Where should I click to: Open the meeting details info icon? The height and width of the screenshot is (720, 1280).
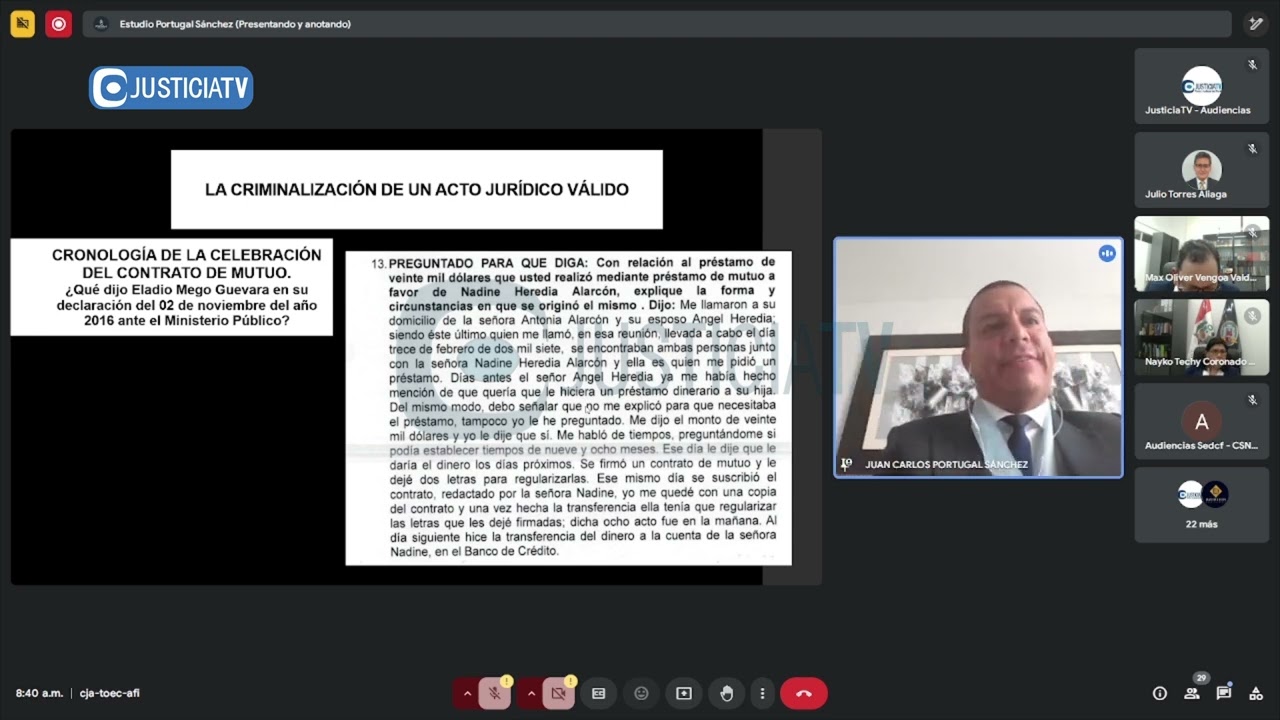tap(1160, 693)
